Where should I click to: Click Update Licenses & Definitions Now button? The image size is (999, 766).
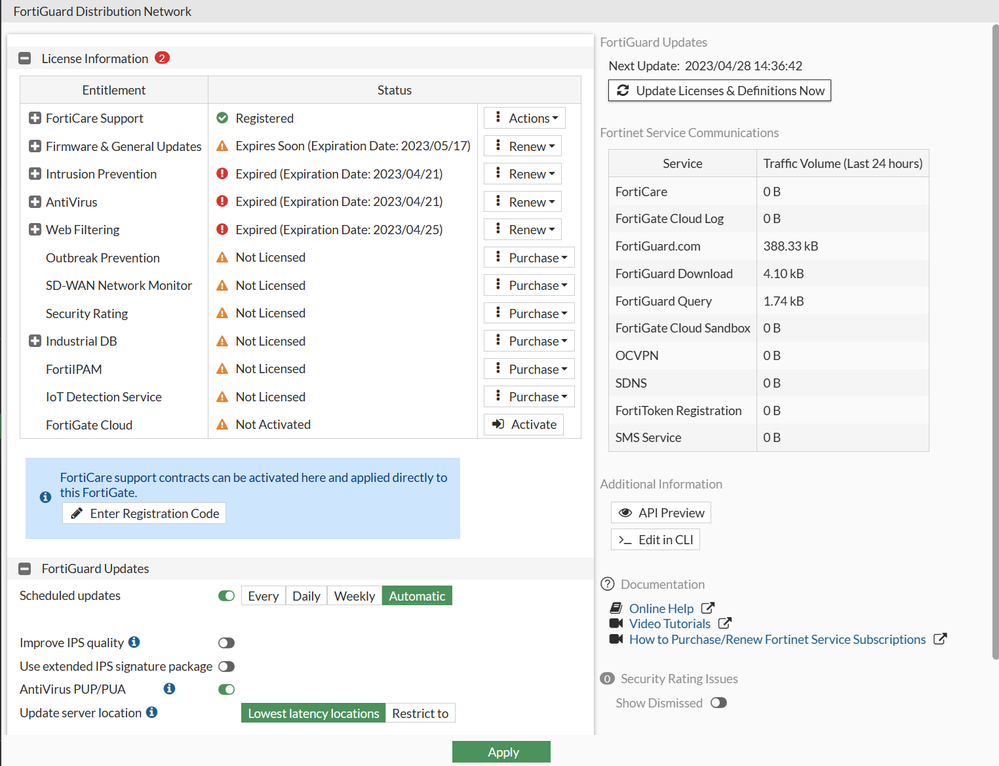pos(720,91)
